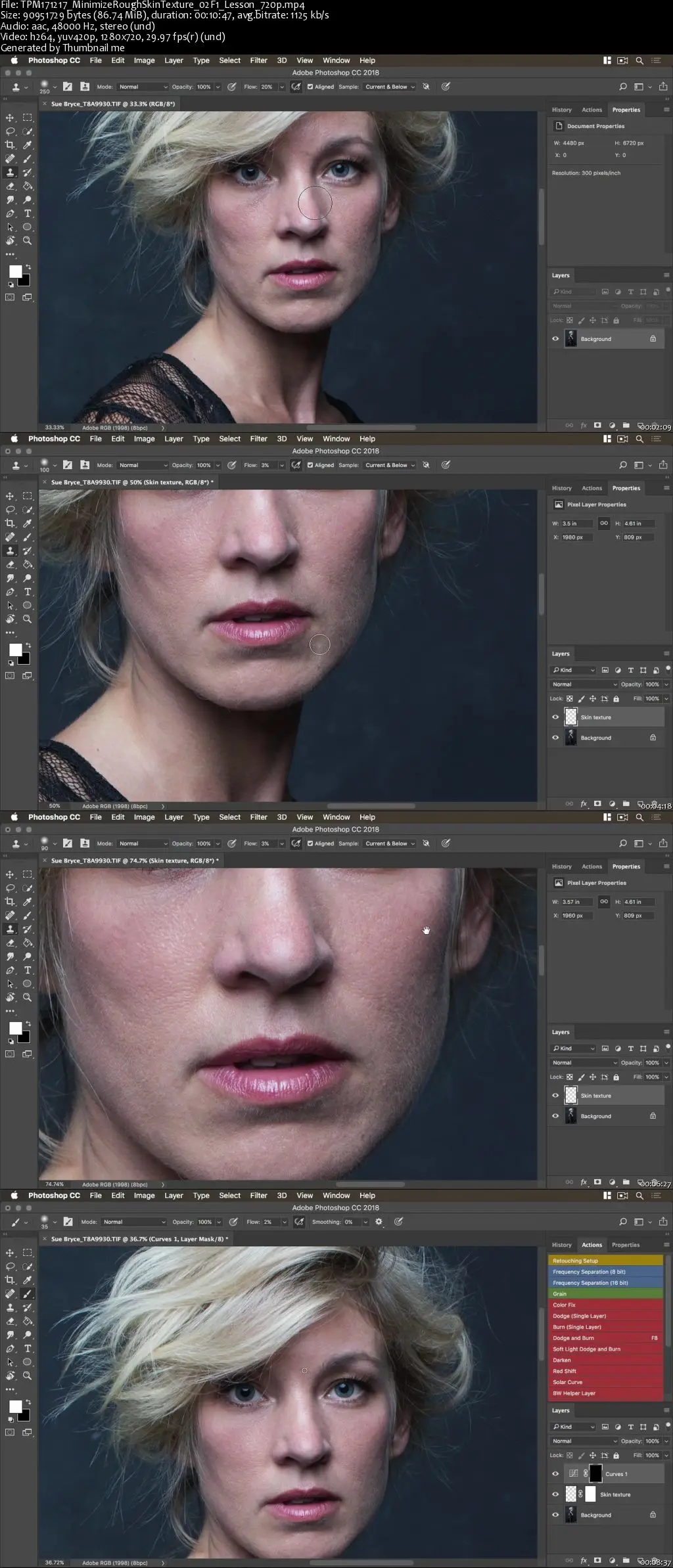Viewport: 673px width, 1568px height.
Task: Pick Eraser tool in the 50% zoom frame
Action: (10, 564)
